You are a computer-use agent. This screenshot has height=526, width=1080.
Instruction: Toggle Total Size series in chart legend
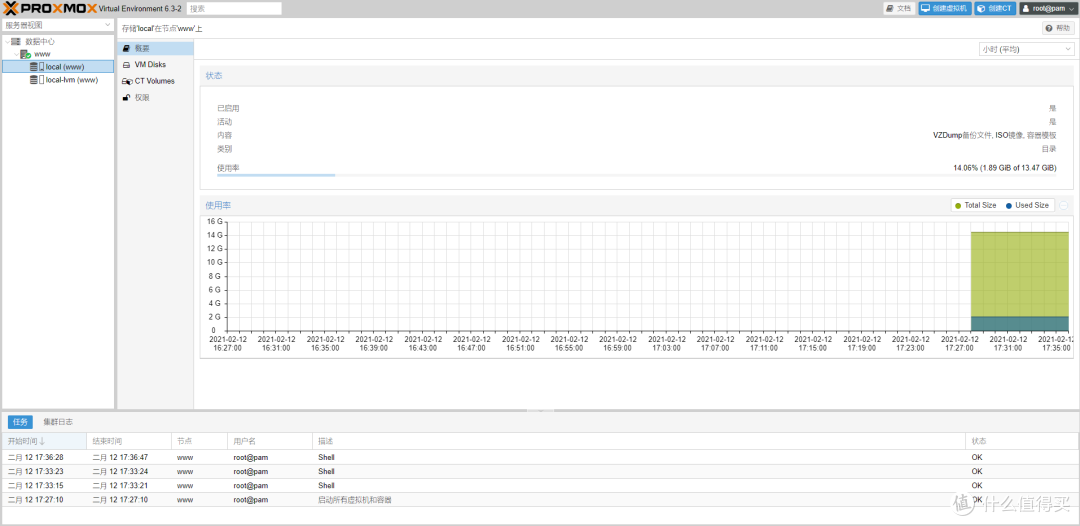point(975,205)
